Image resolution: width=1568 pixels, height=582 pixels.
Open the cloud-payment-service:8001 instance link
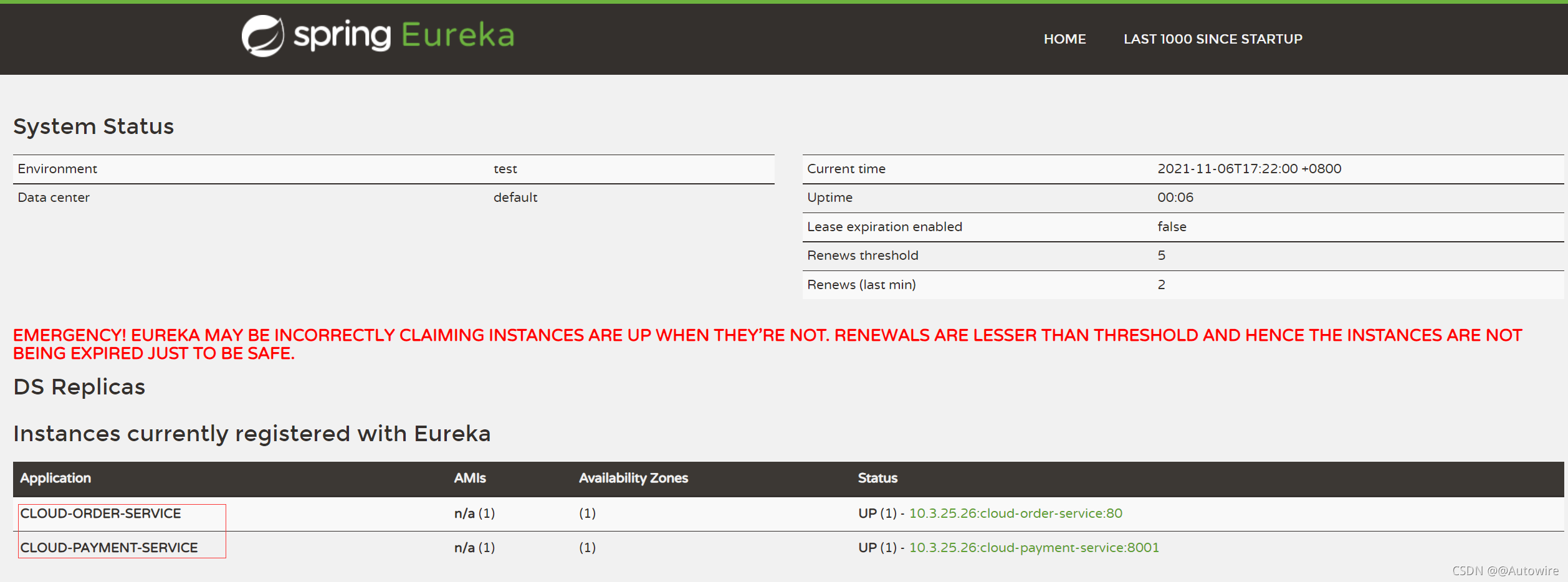(1034, 547)
